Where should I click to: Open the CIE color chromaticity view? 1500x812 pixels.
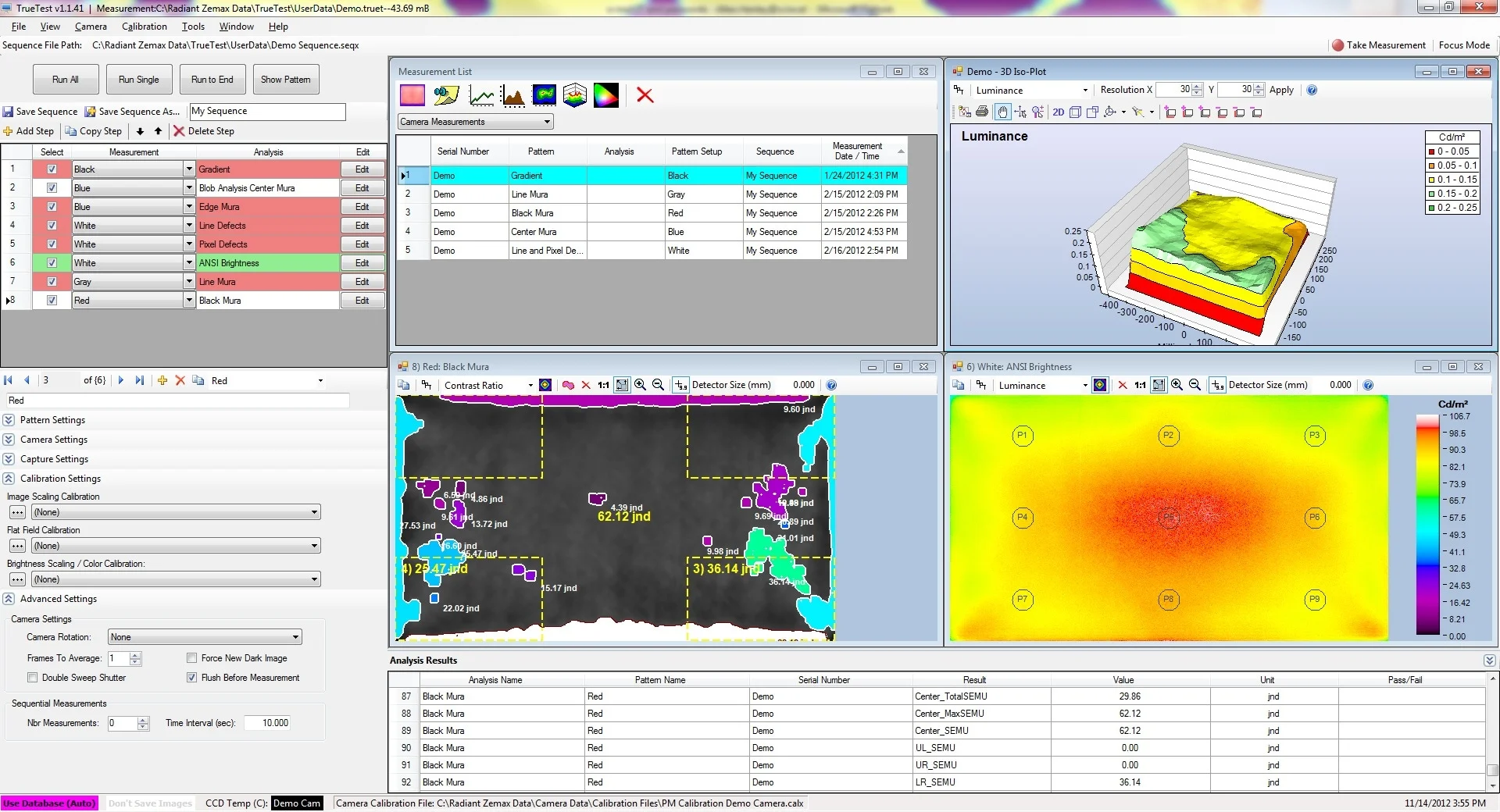606,95
